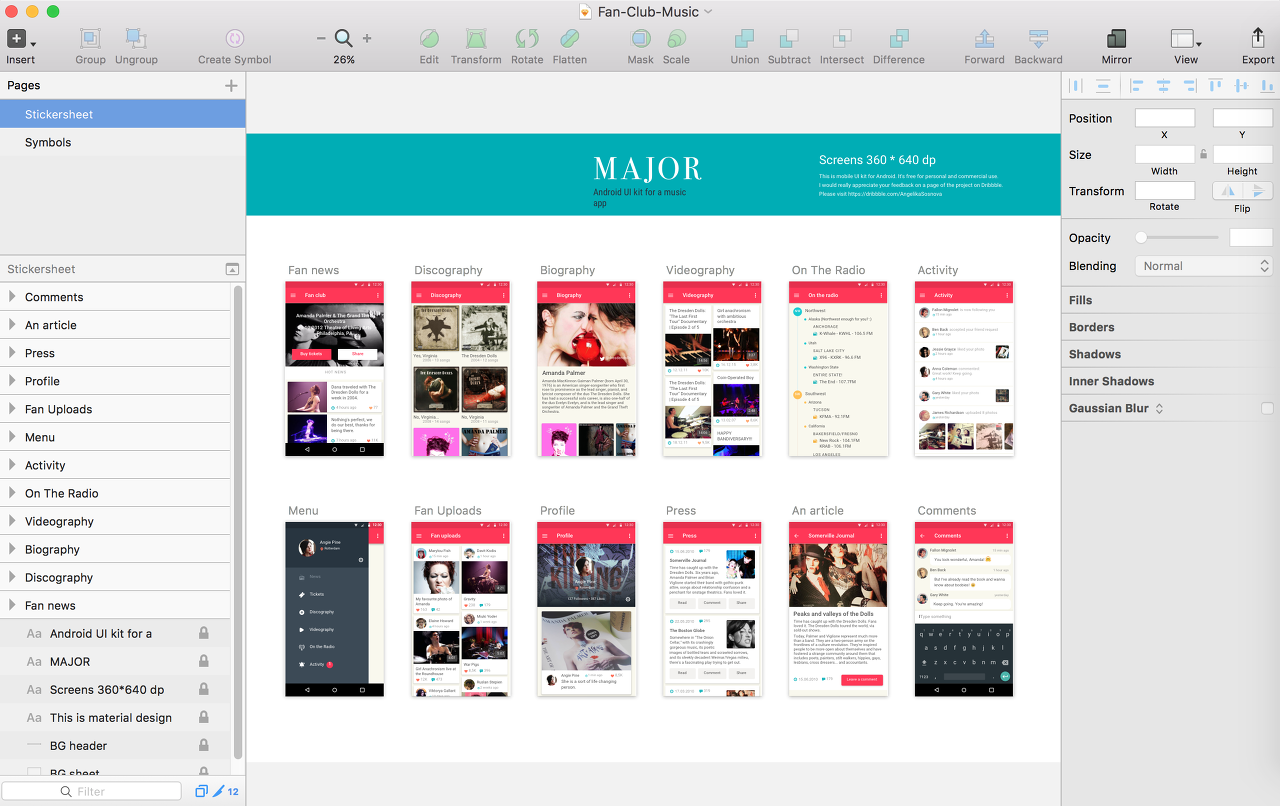Click the Mirror toolbar icon
Viewport: 1280px width, 806px height.
pyautogui.click(x=1116, y=39)
